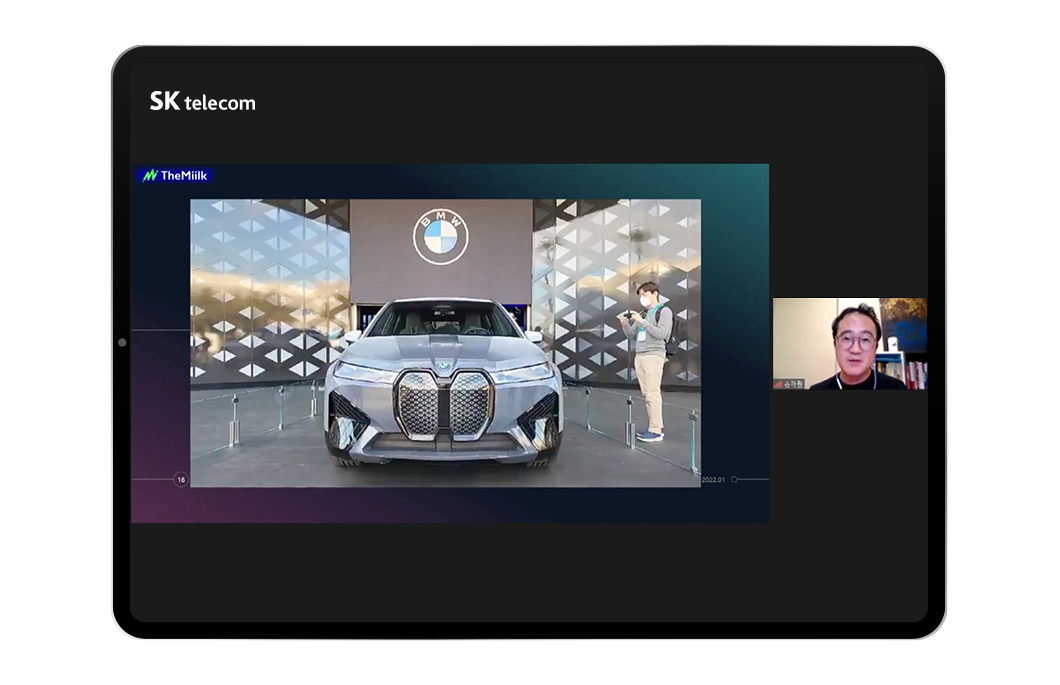1060x685 pixels.
Task: Click the circle marker beside 2022.01
Action: [x=734, y=479]
